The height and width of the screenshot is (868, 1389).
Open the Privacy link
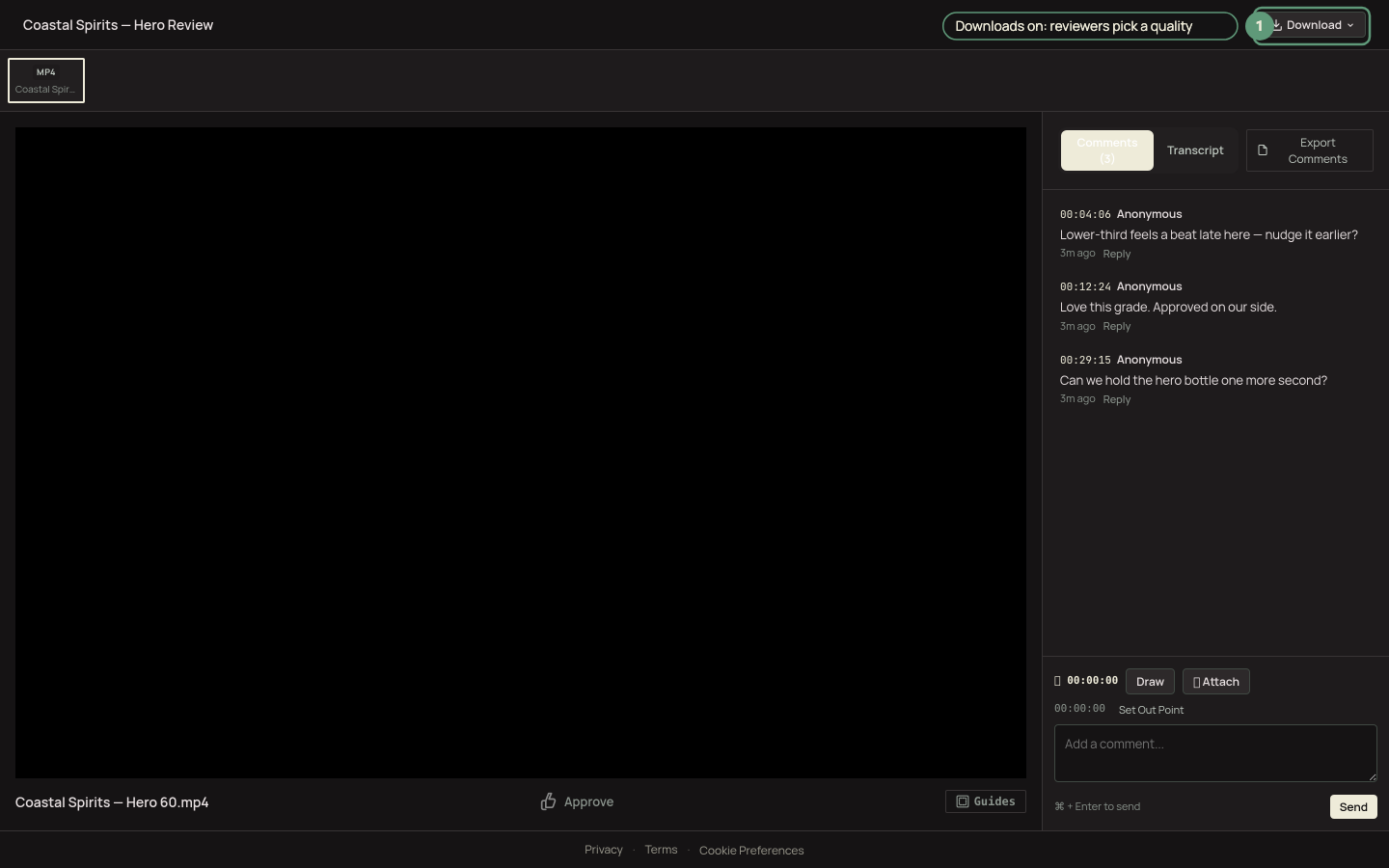604,850
